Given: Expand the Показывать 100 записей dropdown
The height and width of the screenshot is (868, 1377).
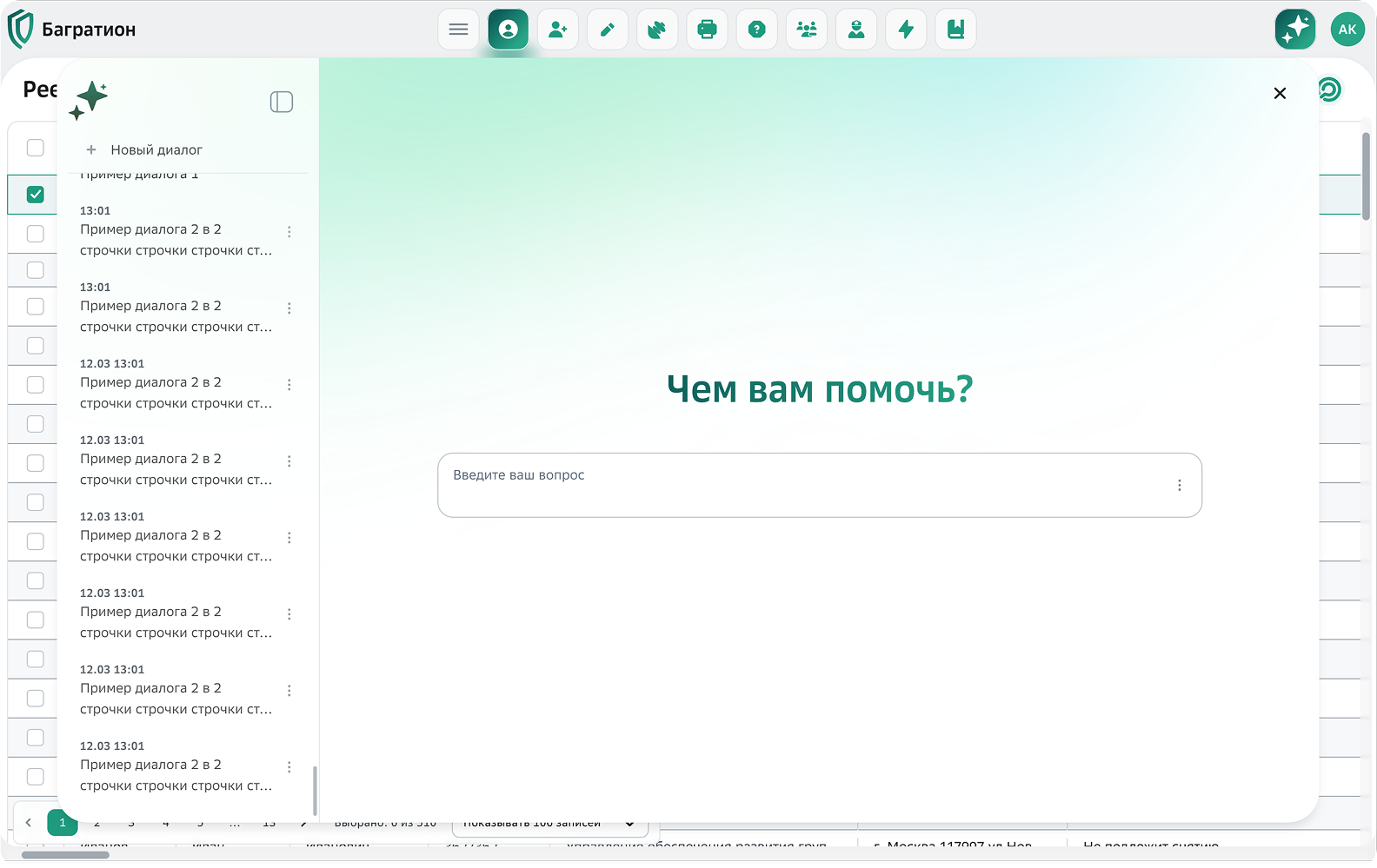Looking at the screenshot, I should (x=550, y=822).
